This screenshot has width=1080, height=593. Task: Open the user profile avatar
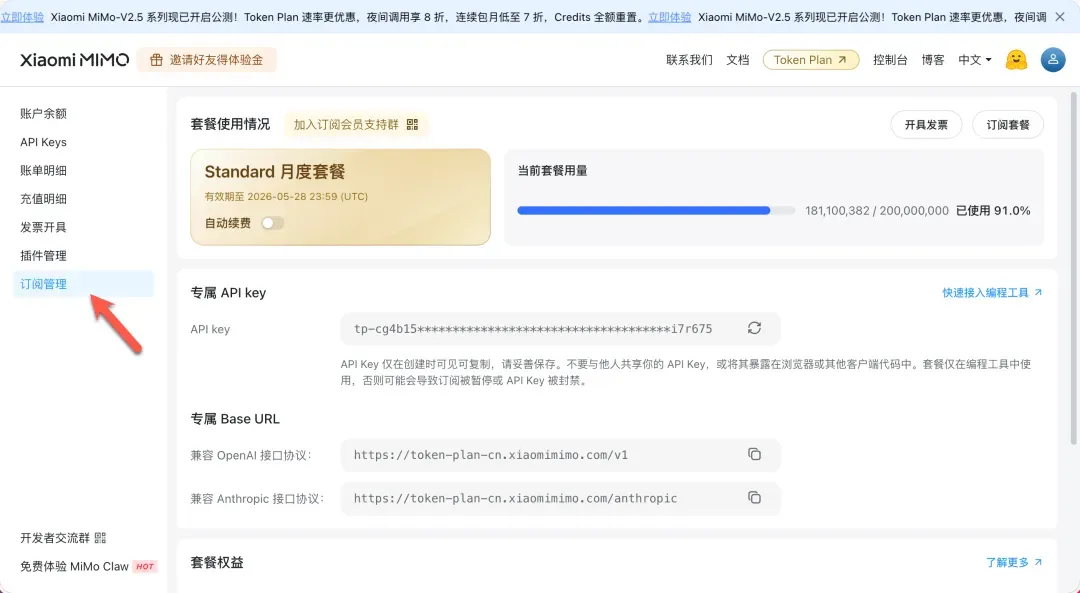(x=1052, y=60)
